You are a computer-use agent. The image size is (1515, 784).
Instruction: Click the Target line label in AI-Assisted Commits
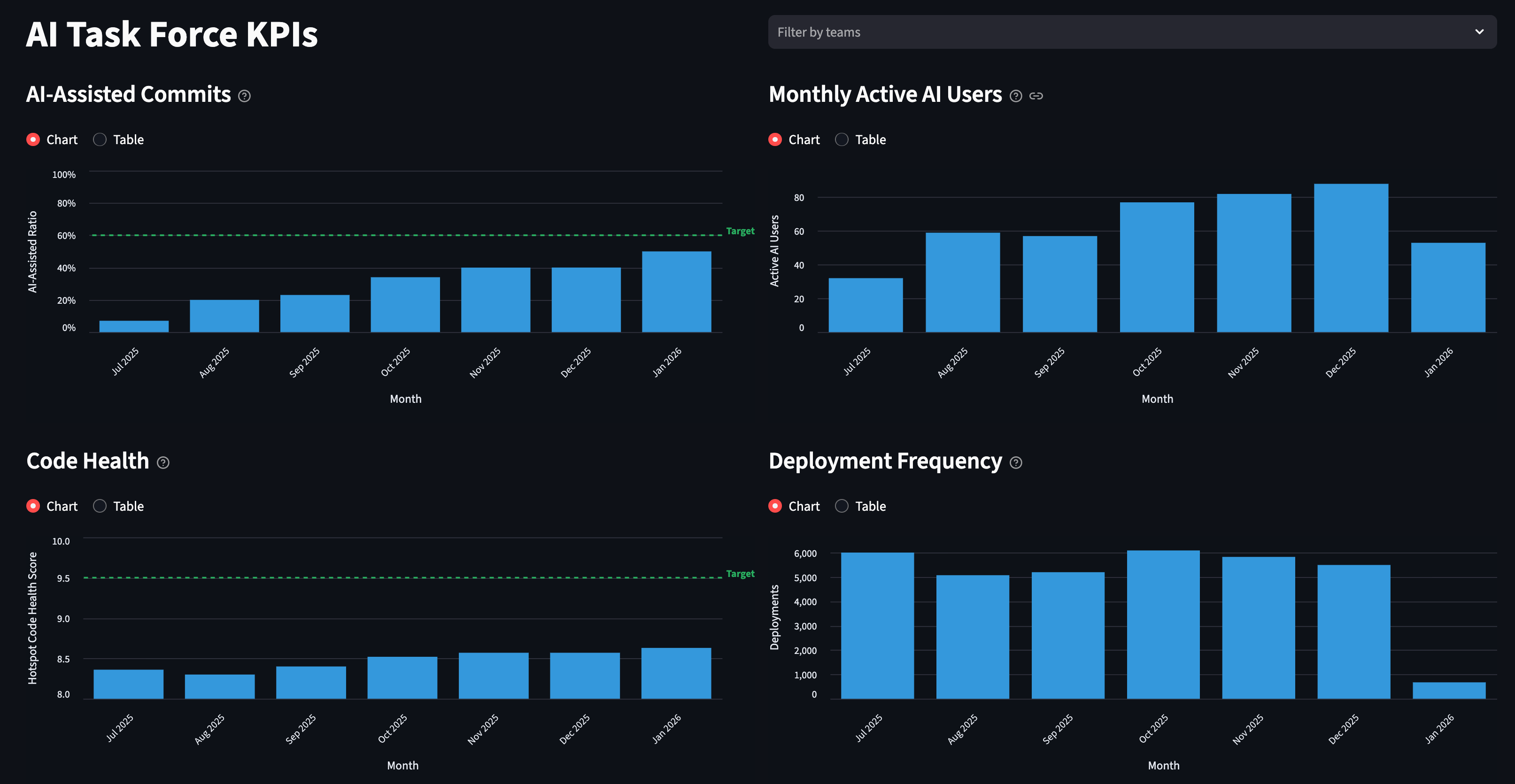point(740,231)
